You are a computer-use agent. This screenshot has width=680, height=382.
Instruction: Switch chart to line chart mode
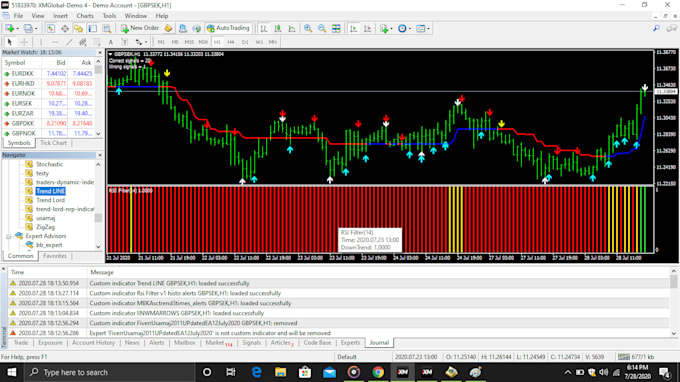click(x=292, y=29)
